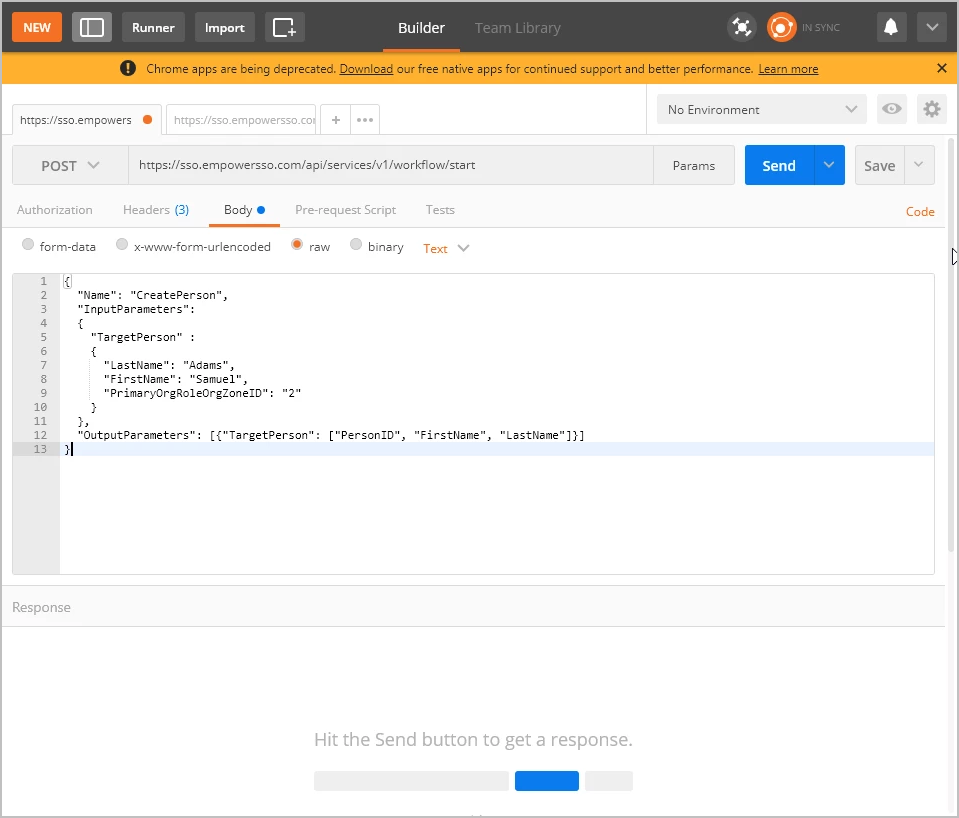Click the request URL input field
959x818 pixels.
(x=390, y=166)
